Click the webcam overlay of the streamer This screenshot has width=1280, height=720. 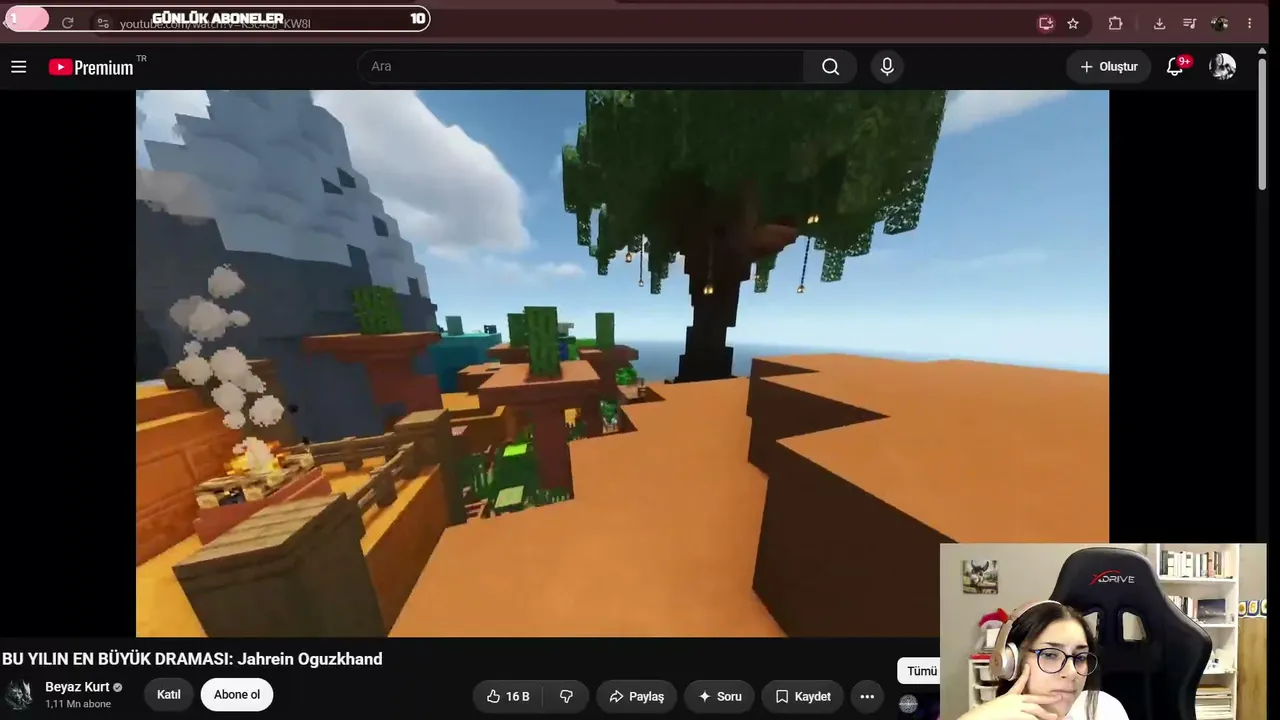pyautogui.click(x=1103, y=632)
